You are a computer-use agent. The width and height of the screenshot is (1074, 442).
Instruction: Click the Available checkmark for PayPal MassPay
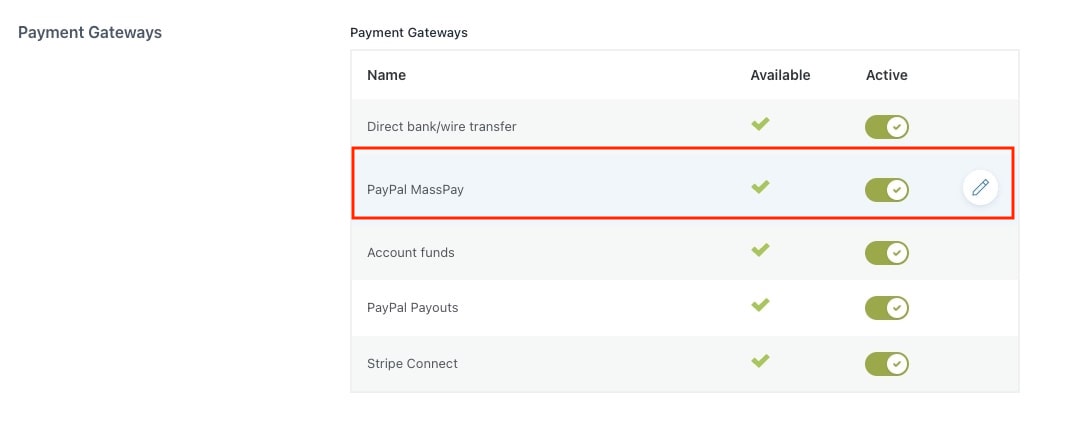[x=760, y=186]
